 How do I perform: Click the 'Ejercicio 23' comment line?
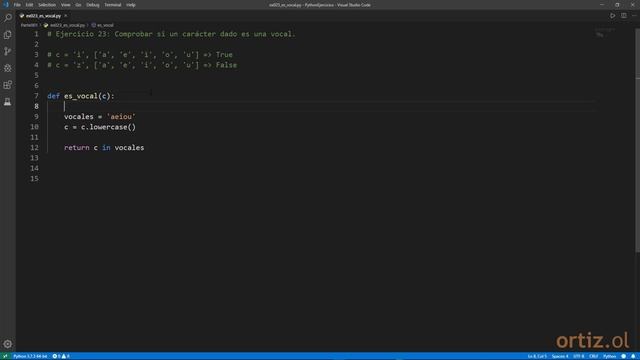pyautogui.click(x=171, y=34)
